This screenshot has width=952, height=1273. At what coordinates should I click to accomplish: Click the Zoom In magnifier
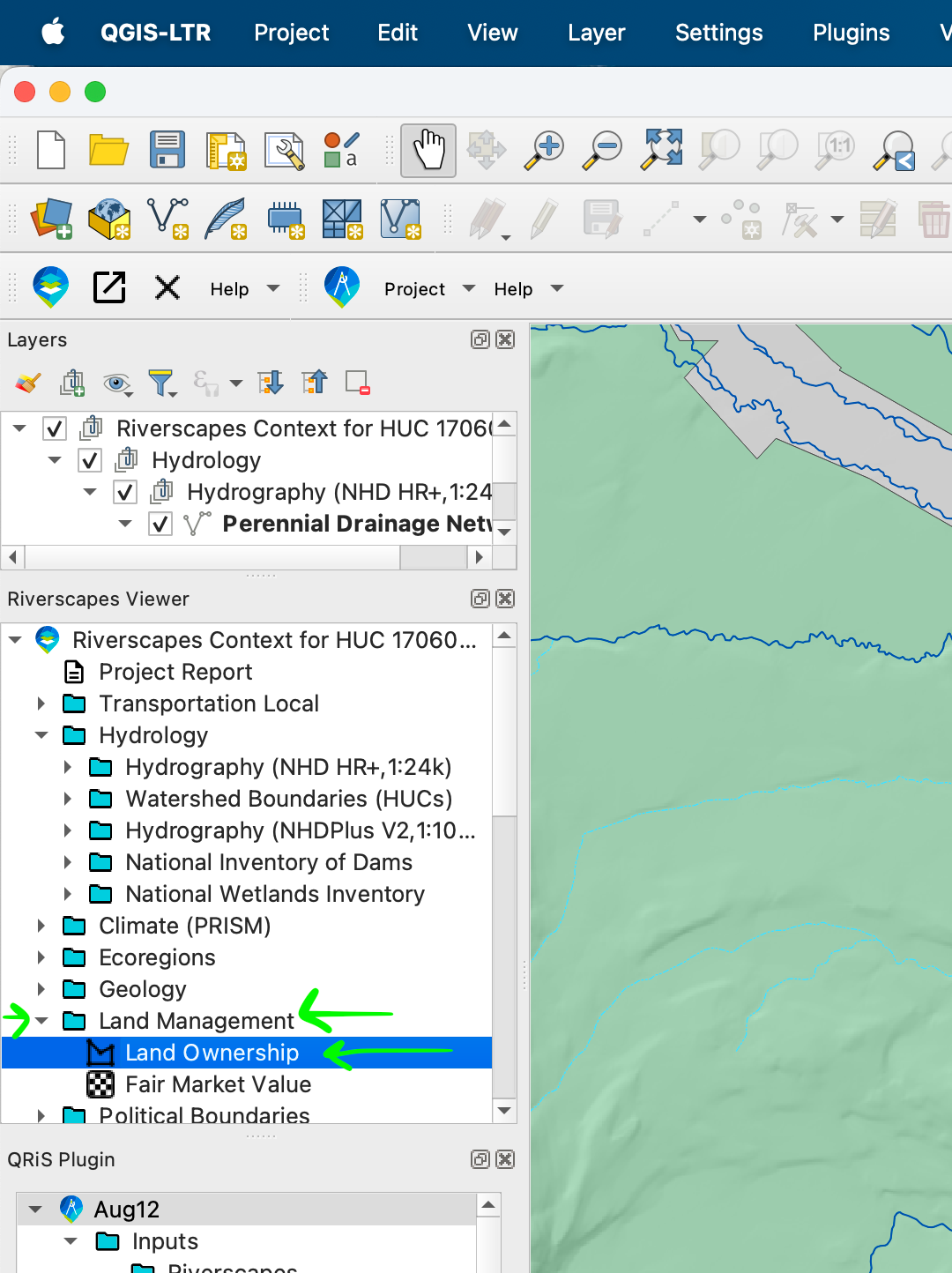coord(545,150)
